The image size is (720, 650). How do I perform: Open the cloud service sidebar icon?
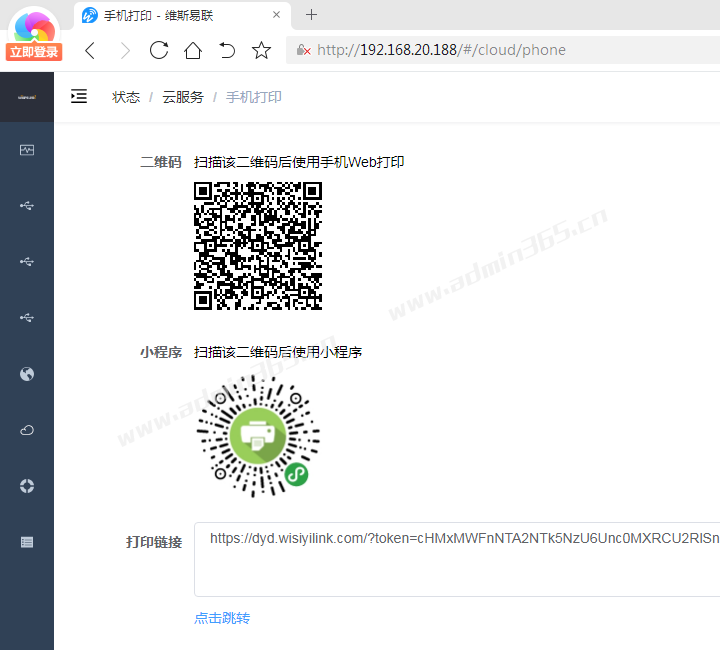(x=27, y=430)
